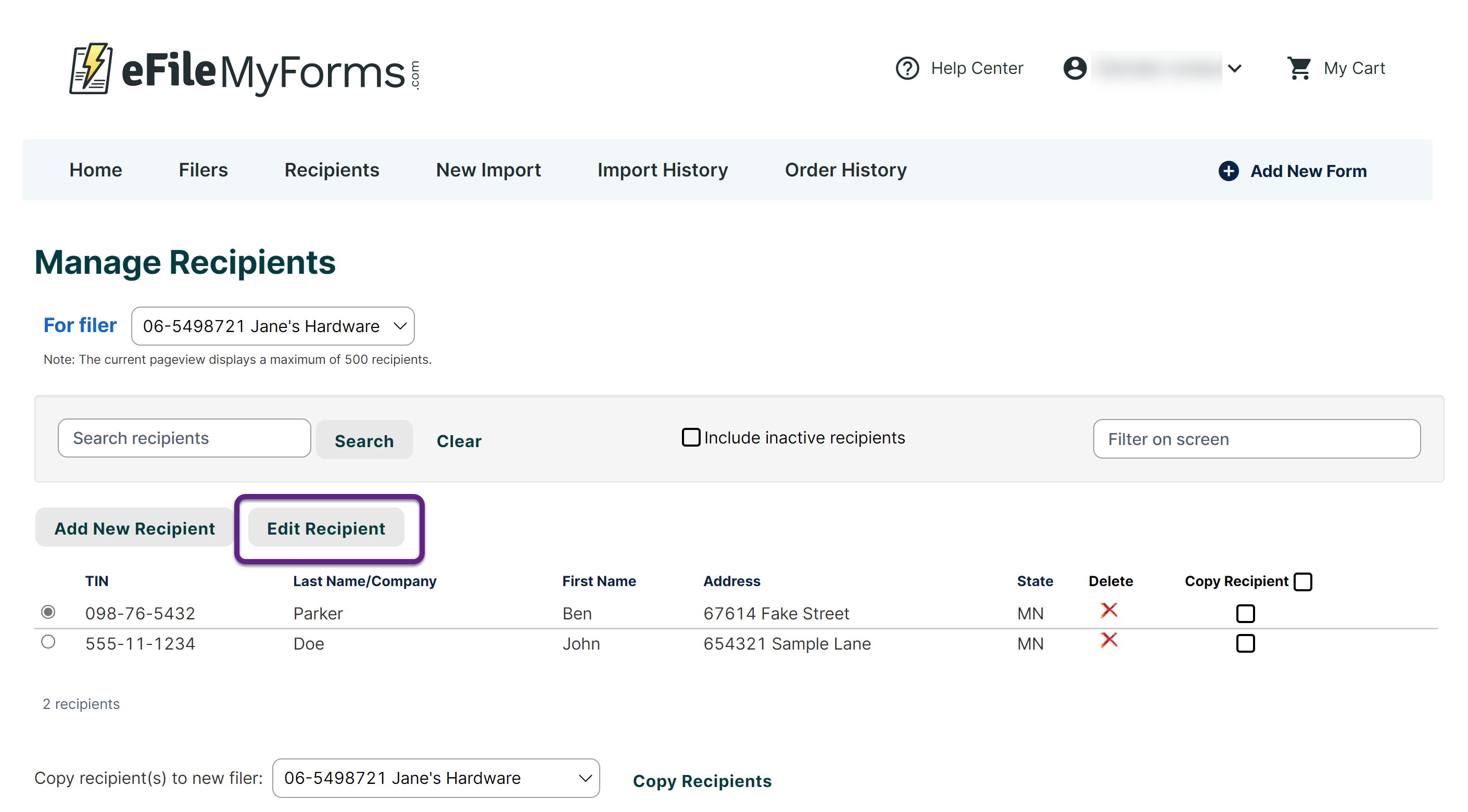1468x812 pixels.
Task: Delete recipient Ben Parker with red X
Action: tap(1108, 610)
